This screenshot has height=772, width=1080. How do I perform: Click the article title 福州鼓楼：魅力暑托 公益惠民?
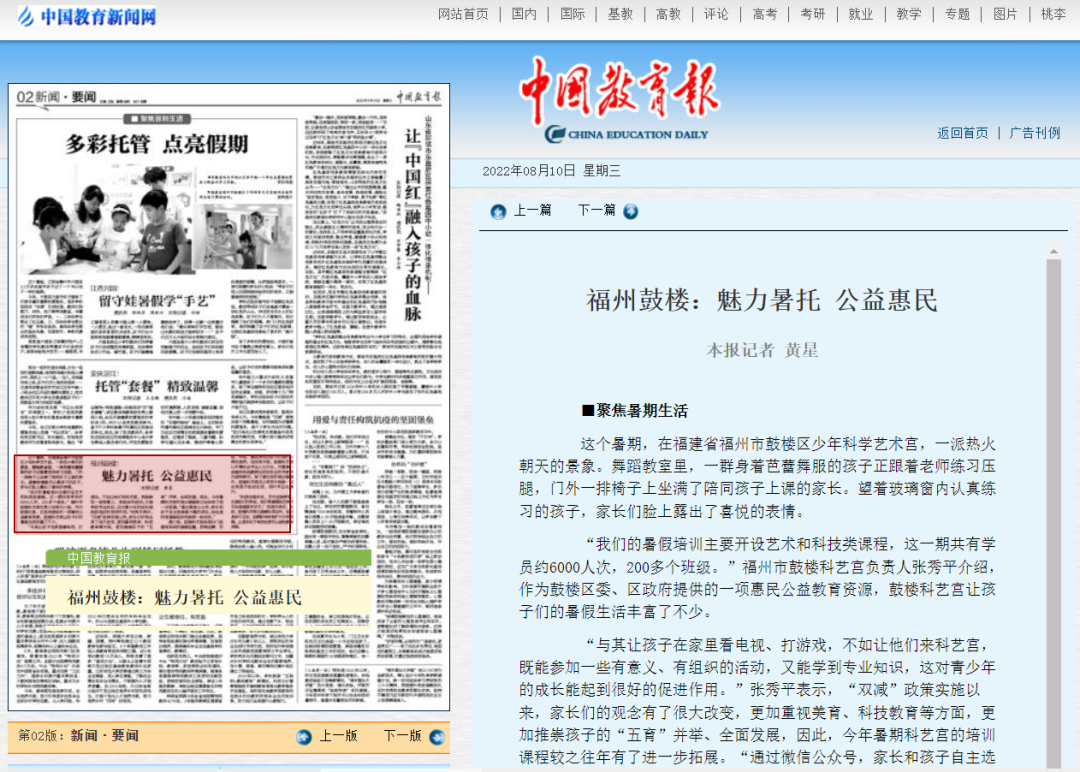click(762, 300)
